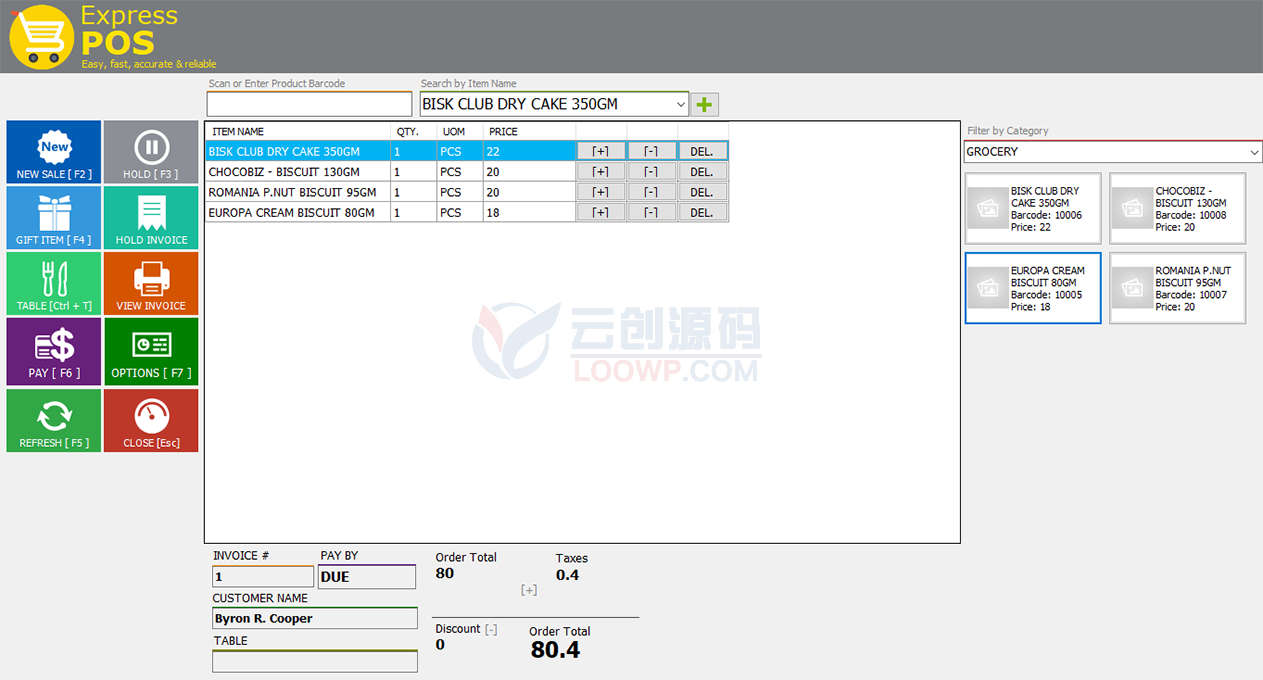This screenshot has height=680, width=1263.
Task: Select the CHOCOBIZ BISCUIT 130GM product card
Action: click(1178, 208)
